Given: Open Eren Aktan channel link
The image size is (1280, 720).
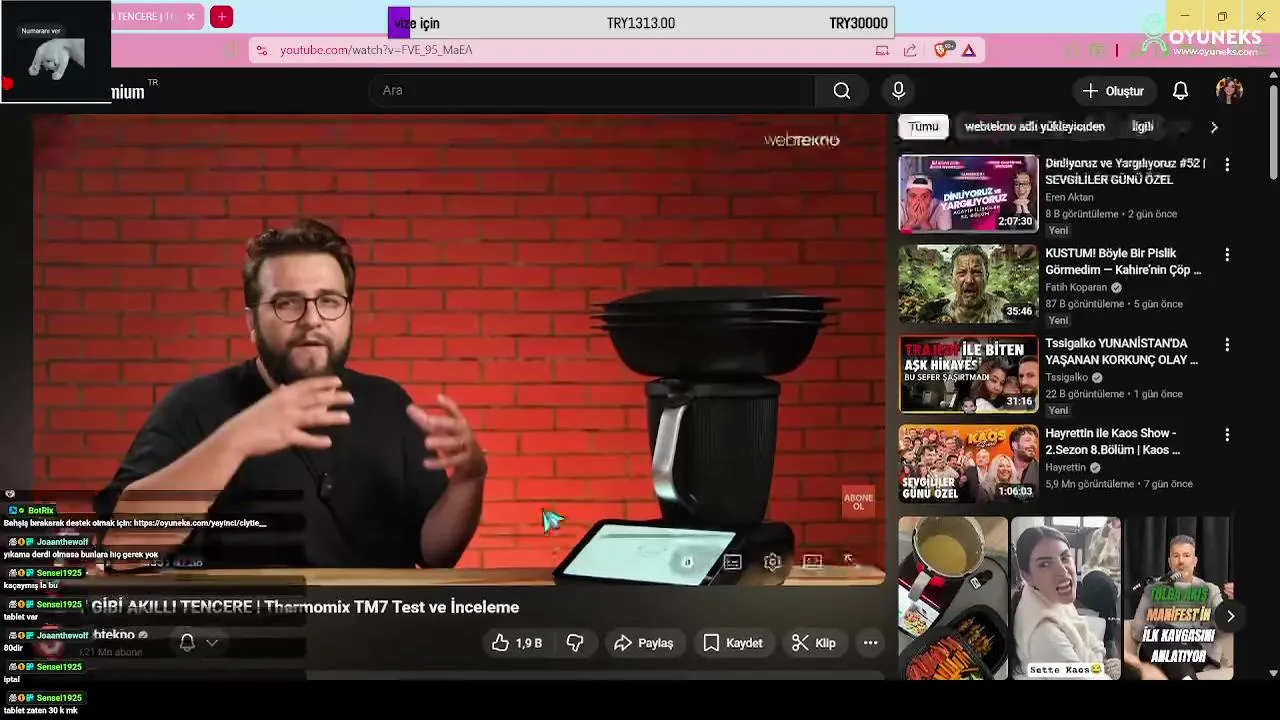Looking at the screenshot, I should tap(1069, 197).
